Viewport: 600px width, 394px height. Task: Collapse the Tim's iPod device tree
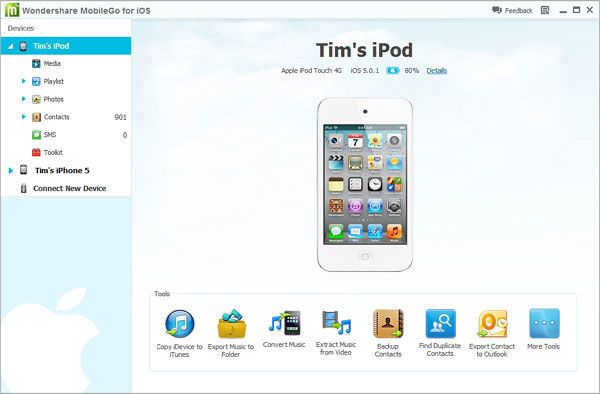(10, 46)
